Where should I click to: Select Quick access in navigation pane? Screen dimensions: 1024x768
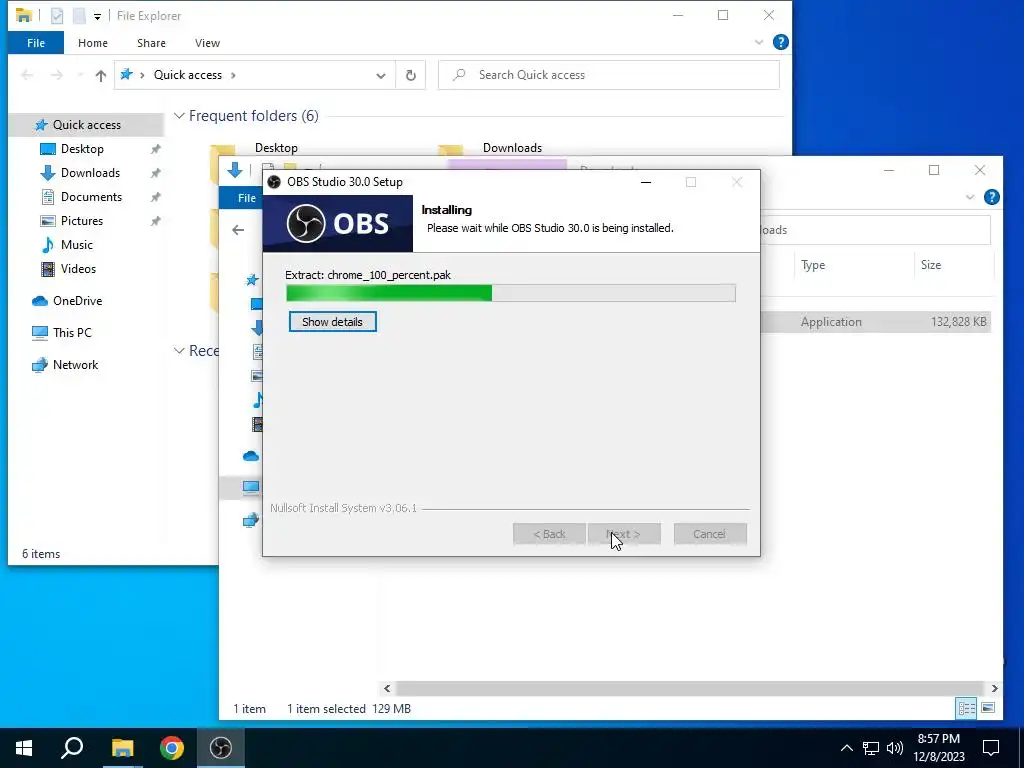(86, 125)
